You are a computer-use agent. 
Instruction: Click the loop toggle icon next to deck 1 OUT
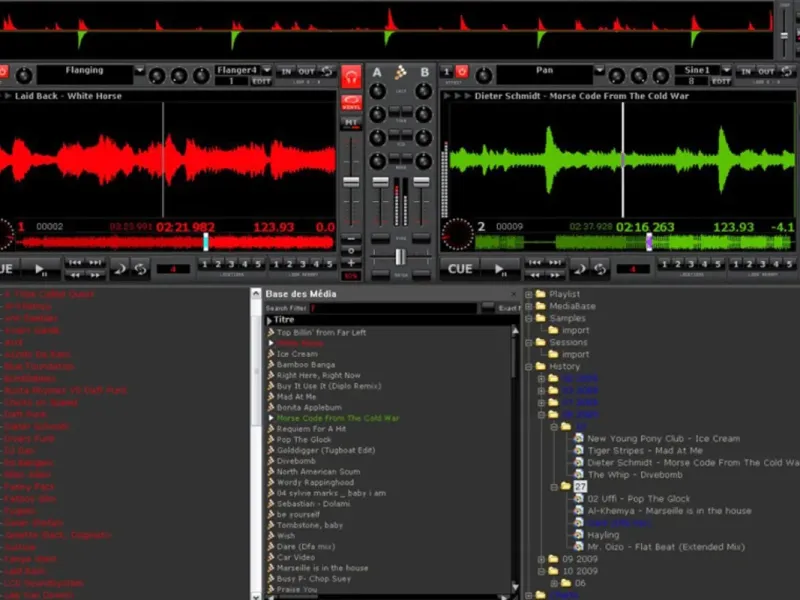click(x=328, y=71)
